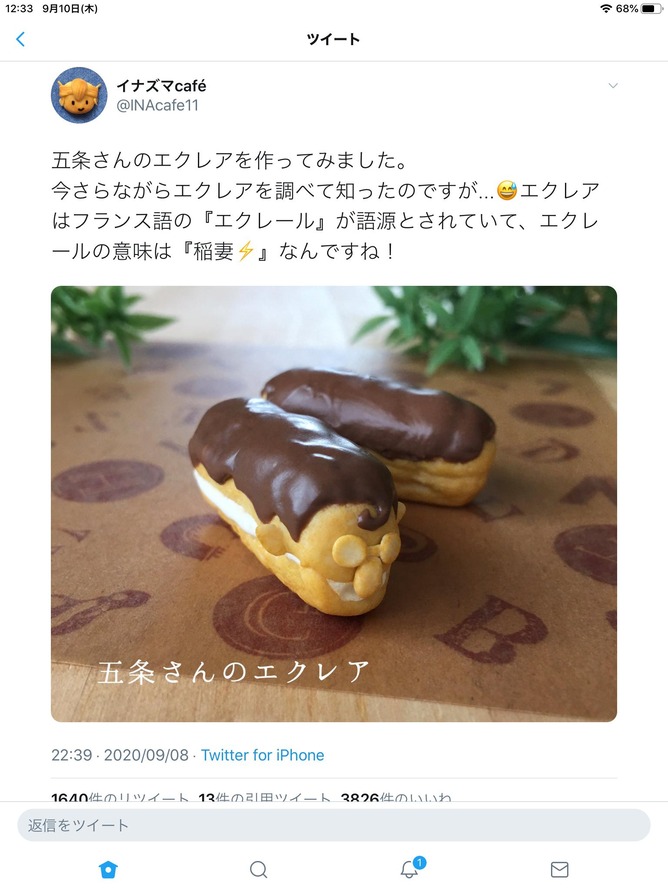Screen dimensions: 668x891
Task: View the likes count list
Action: pyautogui.click(x=396, y=797)
